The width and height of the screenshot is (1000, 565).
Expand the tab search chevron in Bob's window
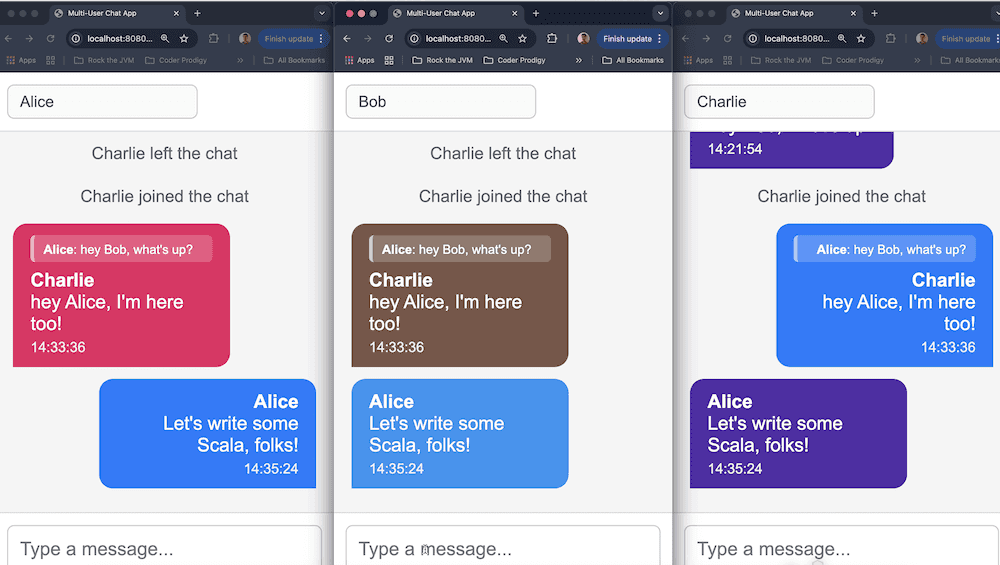click(x=660, y=13)
